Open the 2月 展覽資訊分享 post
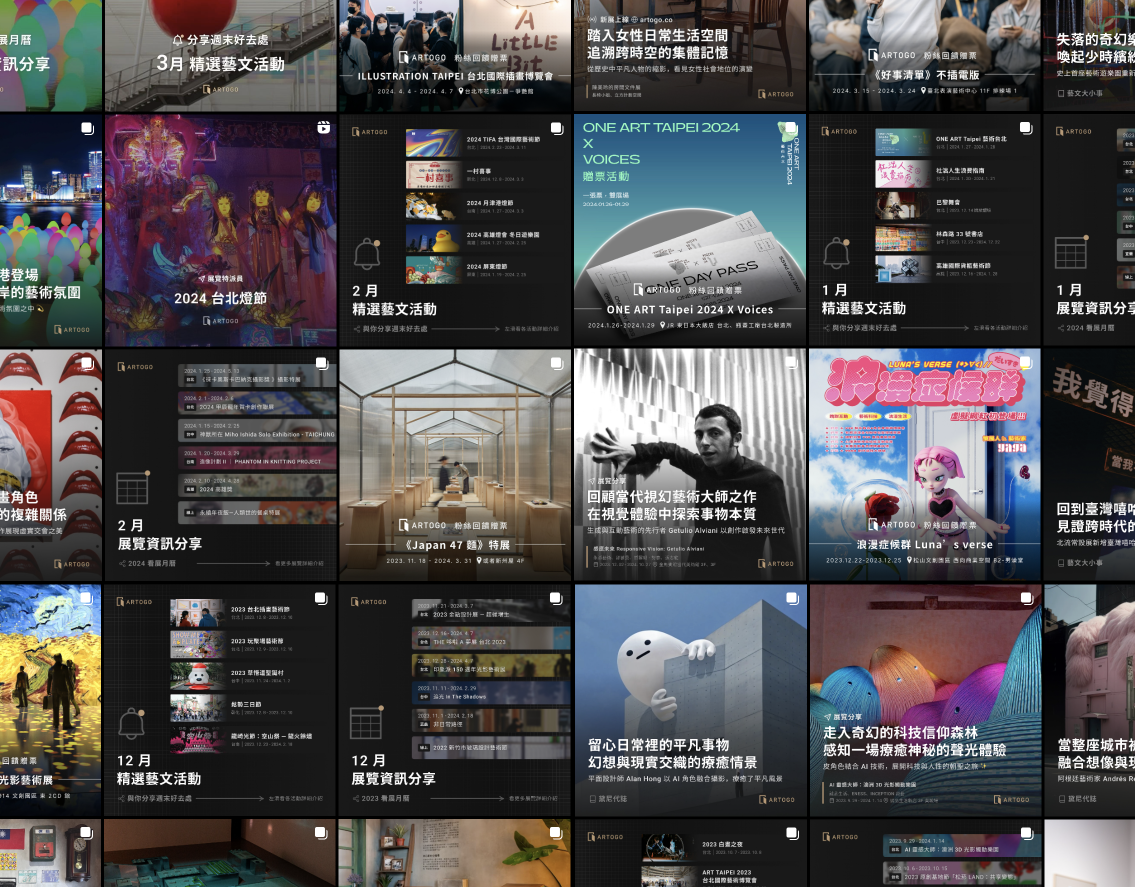1135x887 pixels. click(220, 465)
